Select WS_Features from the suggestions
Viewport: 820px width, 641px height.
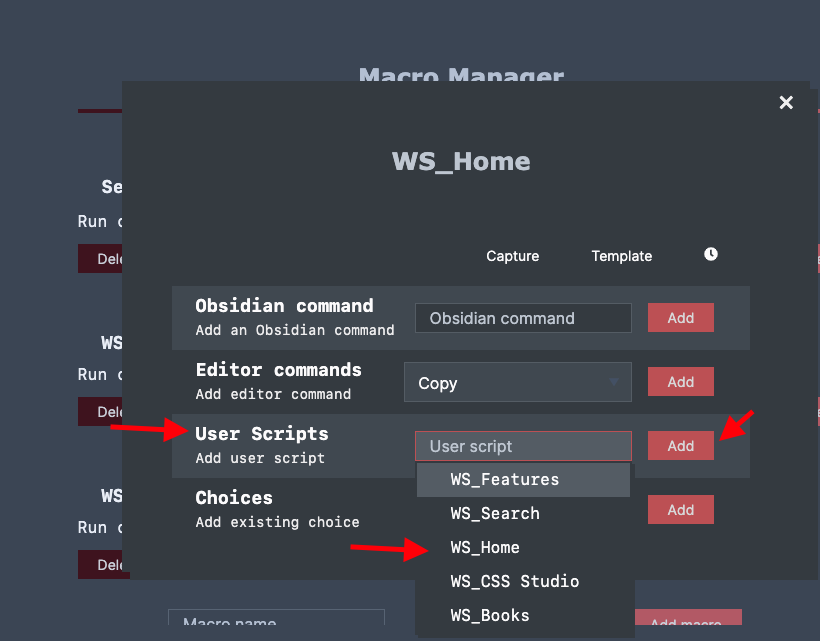click(523, 479)
